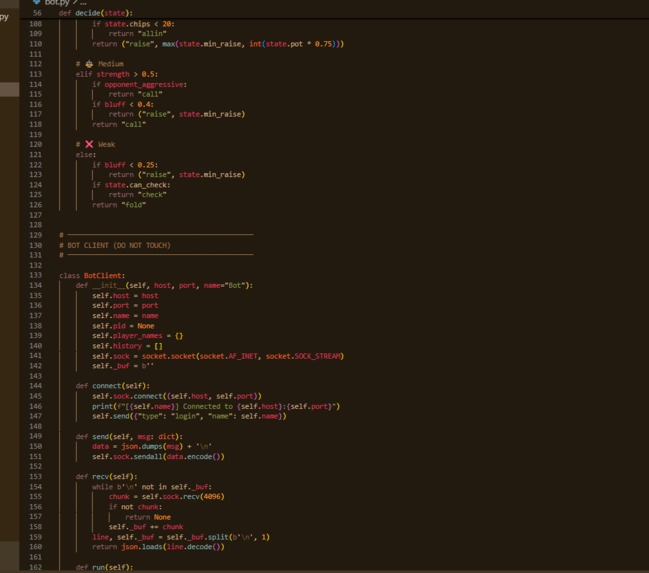This screenshot has height=573, width=649.
Task: Click the 'return json.loads(line.decode())' line
Action: tap(158, 547)
